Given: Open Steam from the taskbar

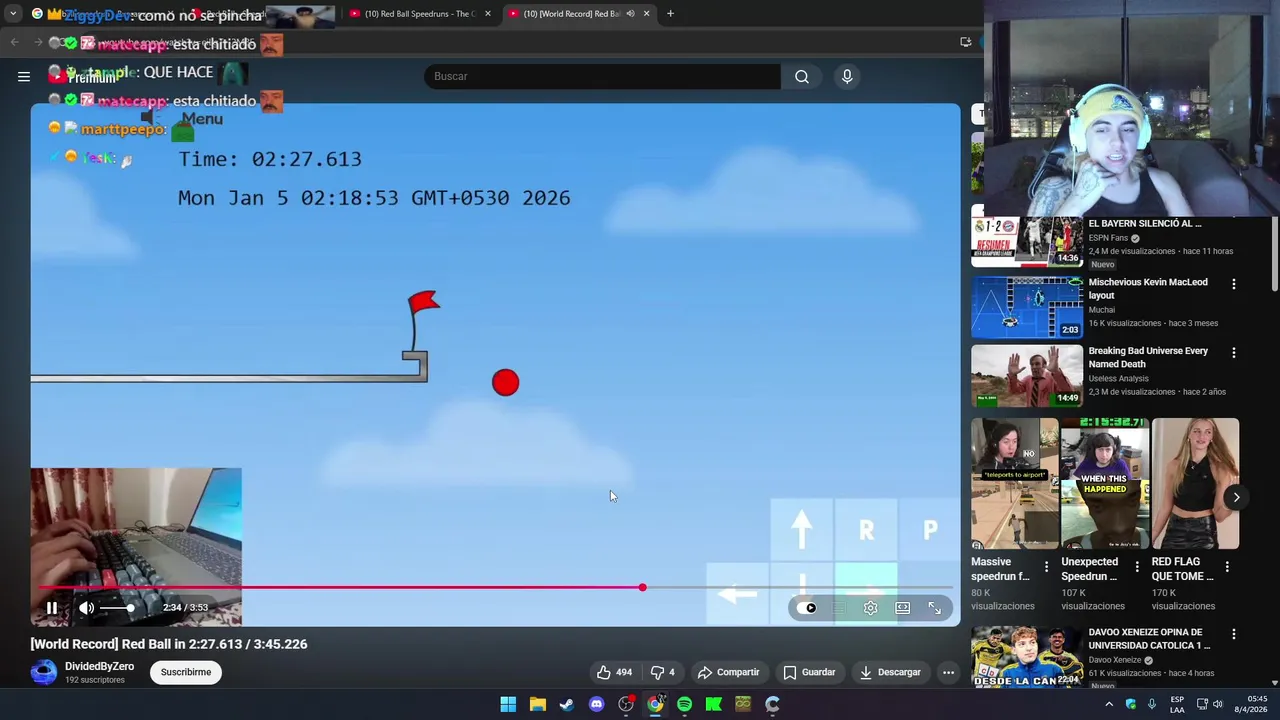Looking at the screenshot, I should [567, 704].
